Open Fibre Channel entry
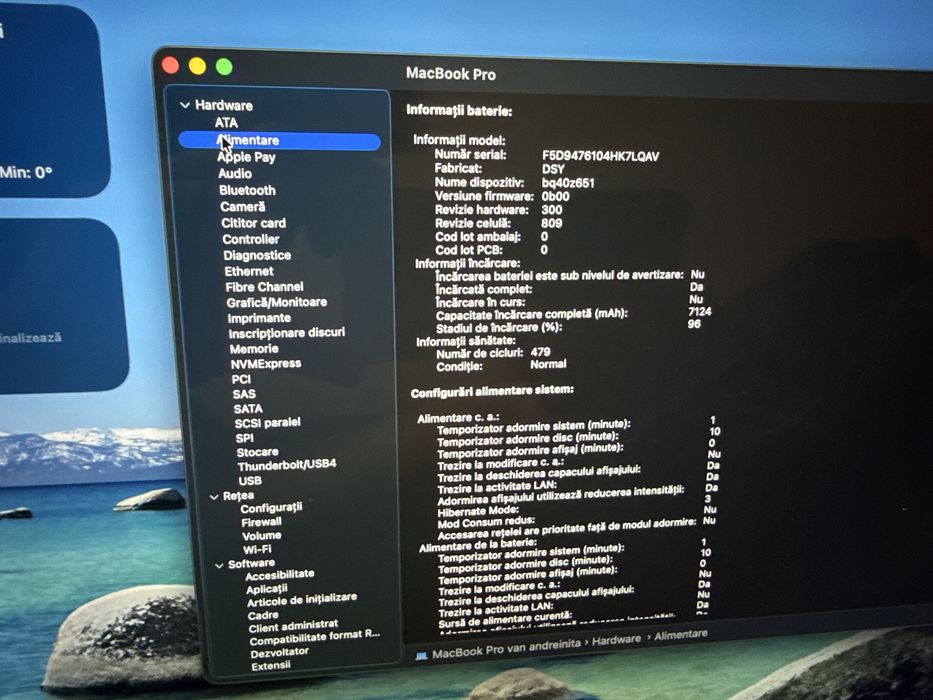The image size is (933, 700). pyautogui.click(x=264, y=287)
